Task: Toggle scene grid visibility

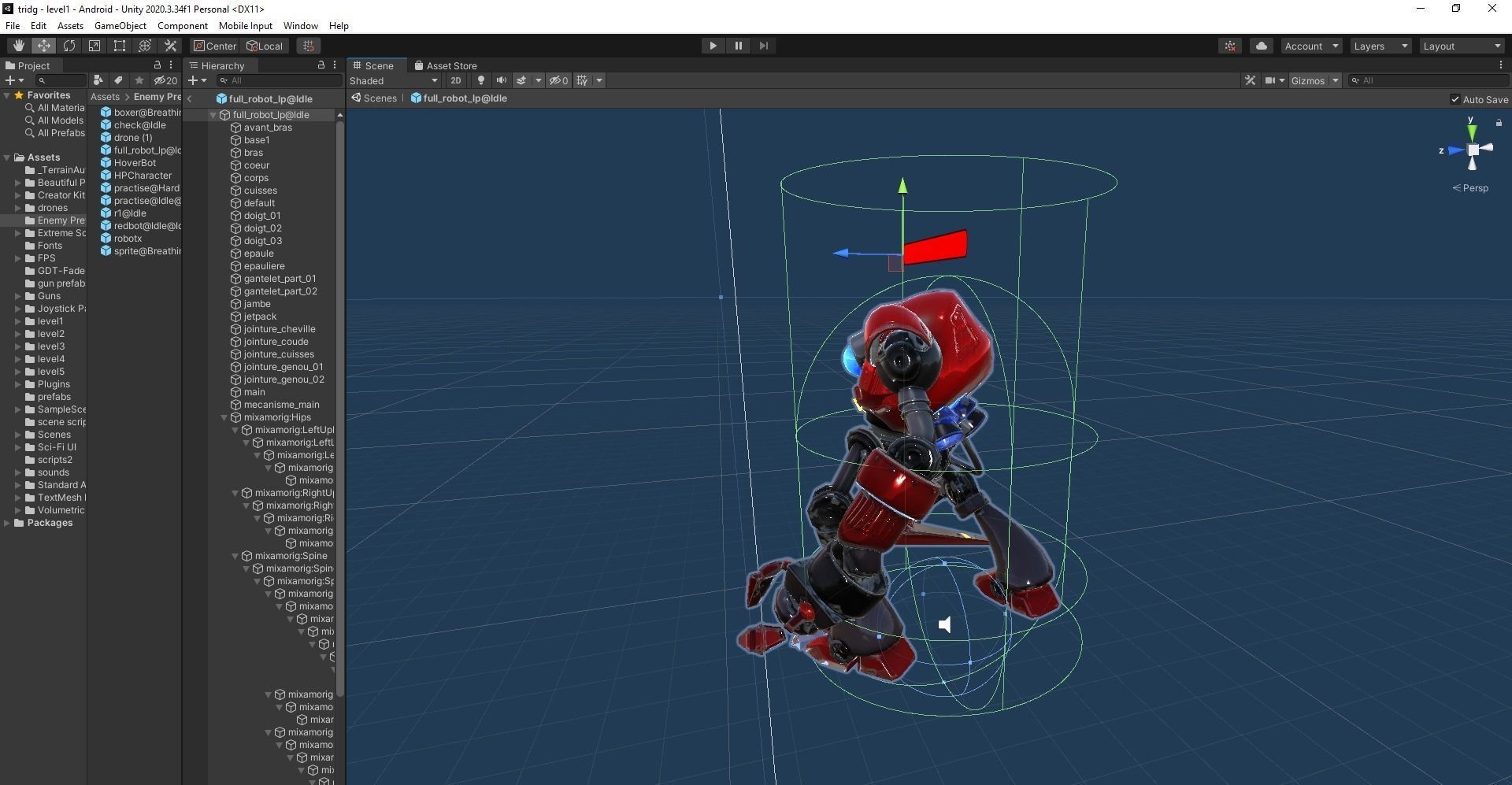Action: (582, 80)
